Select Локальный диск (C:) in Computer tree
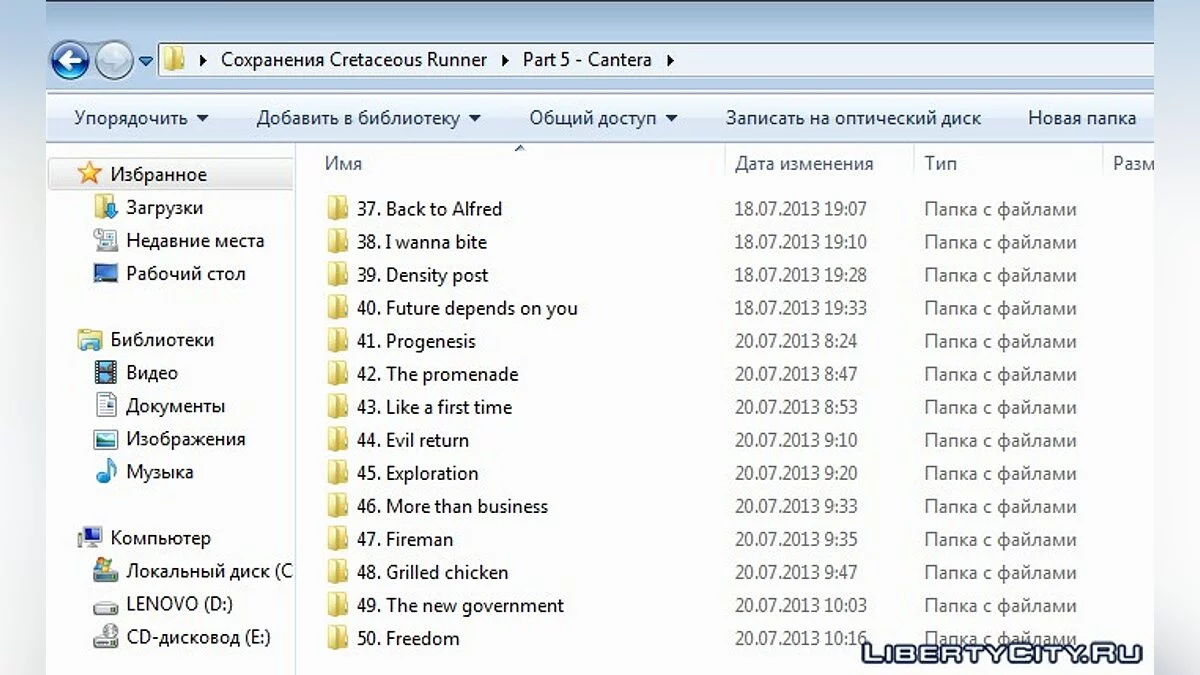The height and width of the screenshot is (675, 1200). (208, 571)
